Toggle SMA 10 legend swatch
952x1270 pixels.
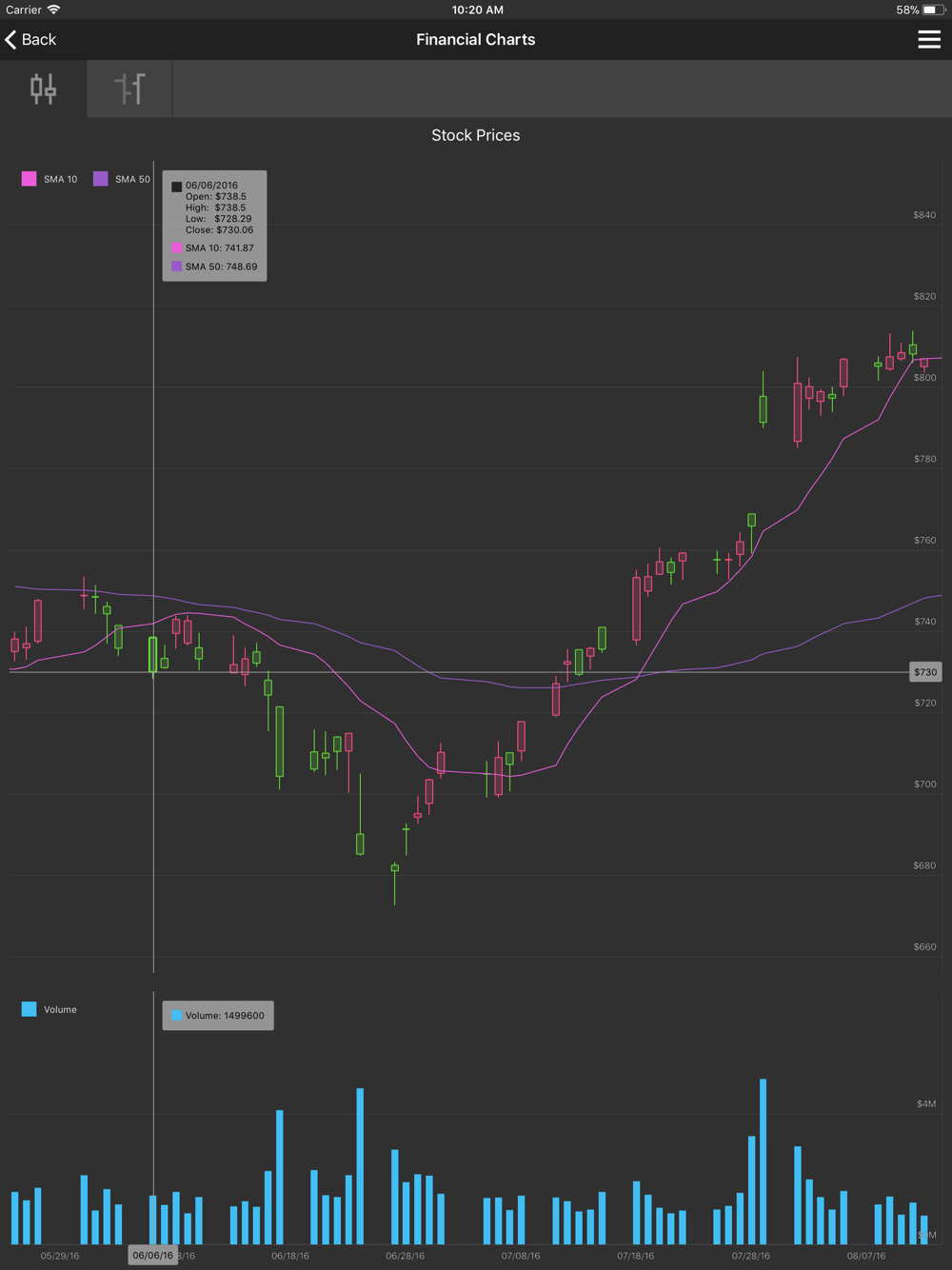(x=30, y=179)
